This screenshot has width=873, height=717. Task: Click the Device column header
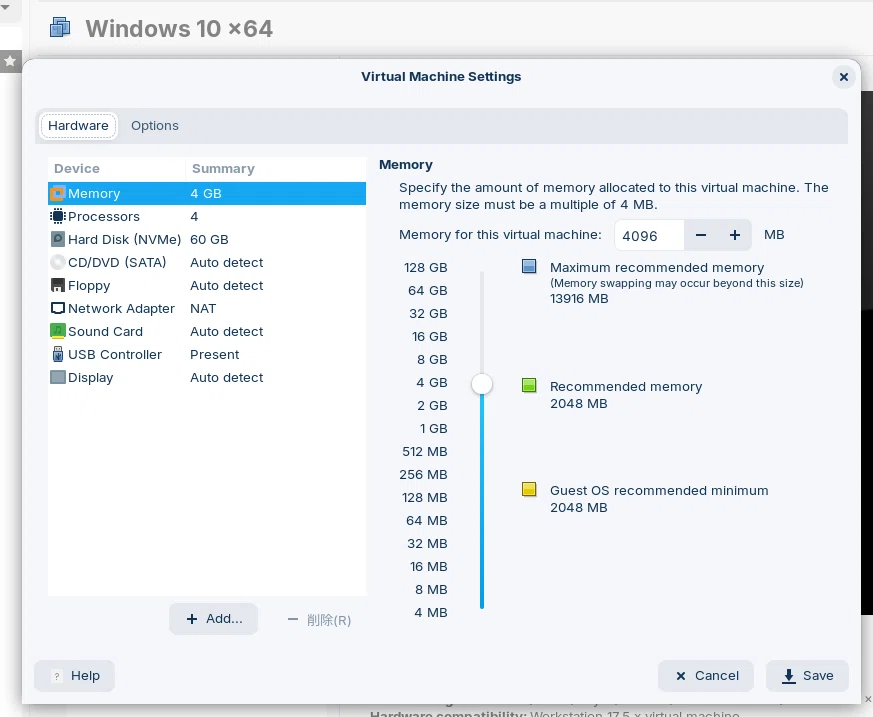77,168
